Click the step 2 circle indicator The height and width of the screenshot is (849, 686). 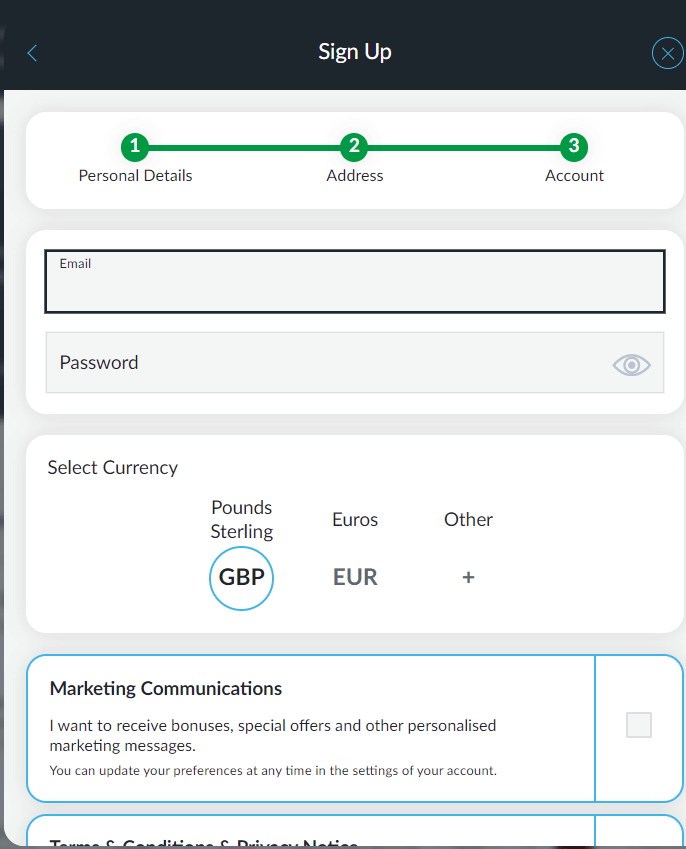click(x=353, y=147)
